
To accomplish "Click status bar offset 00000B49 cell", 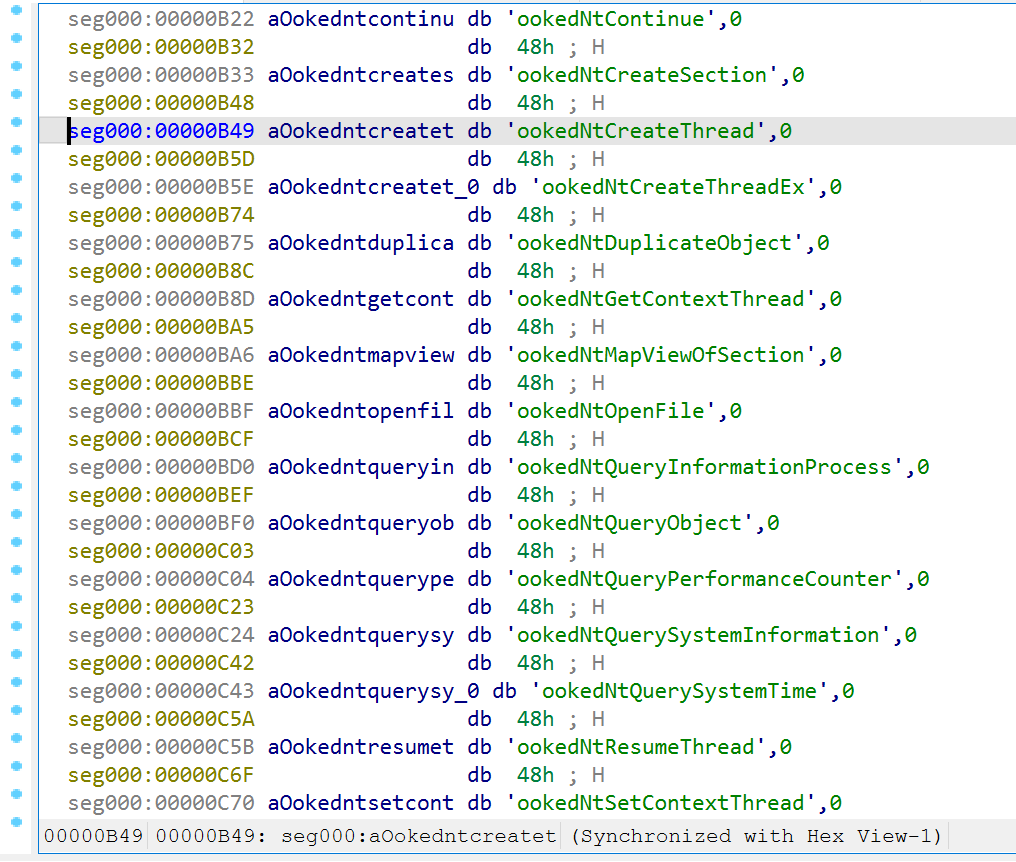I will 93,836.
